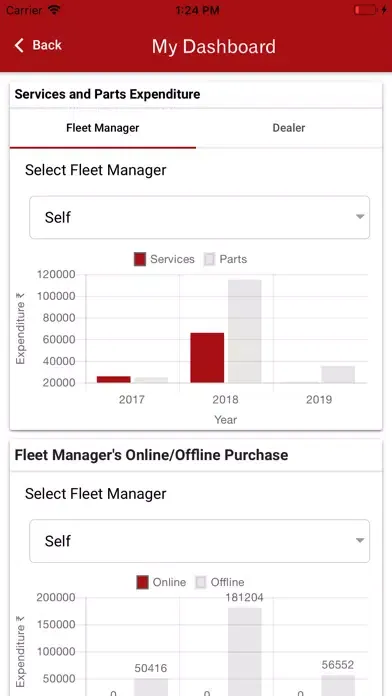Tap the 1:24 PM clock

click(x=197, y=10)
